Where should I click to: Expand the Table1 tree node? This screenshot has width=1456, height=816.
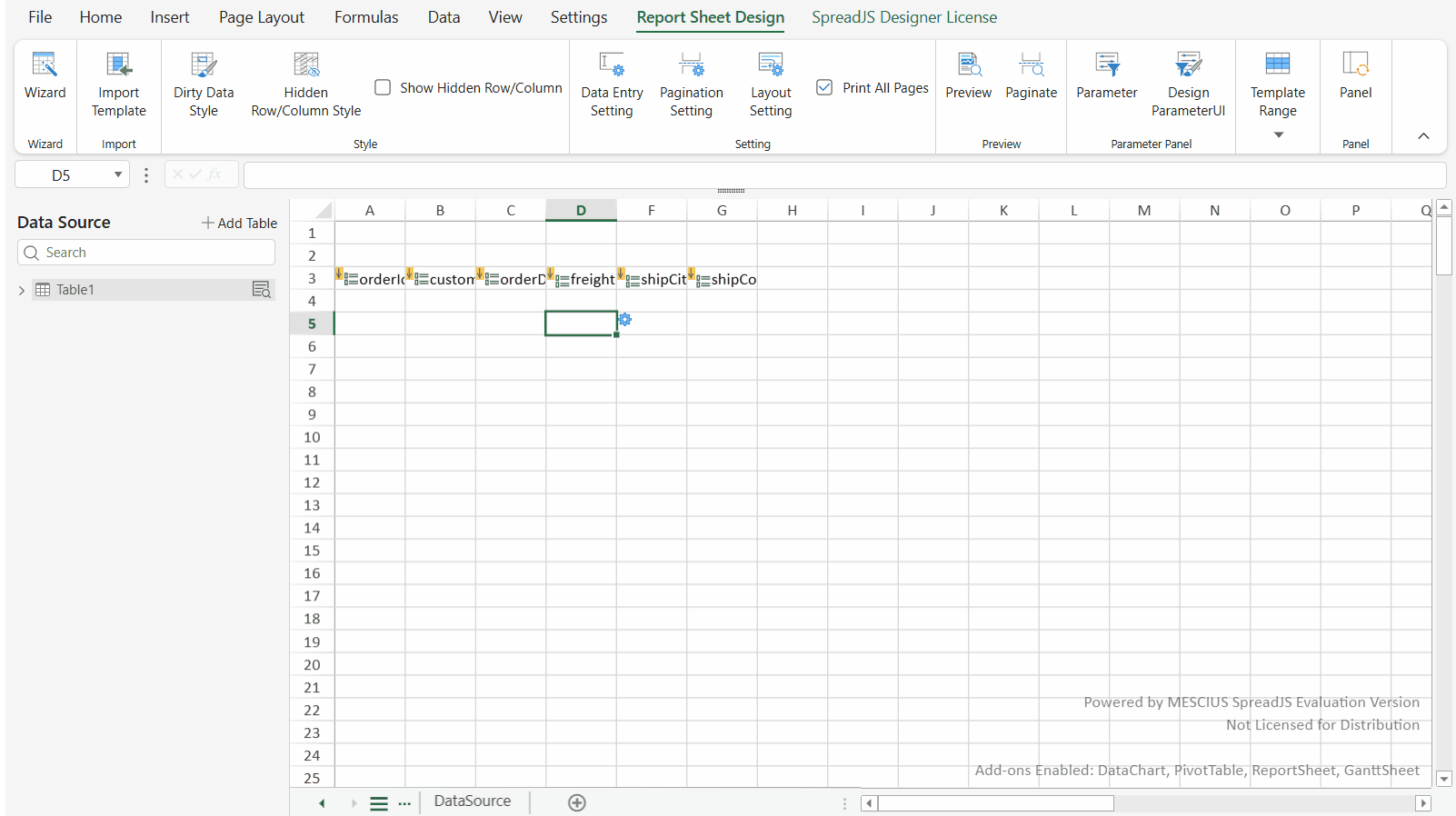click(22, 291)
